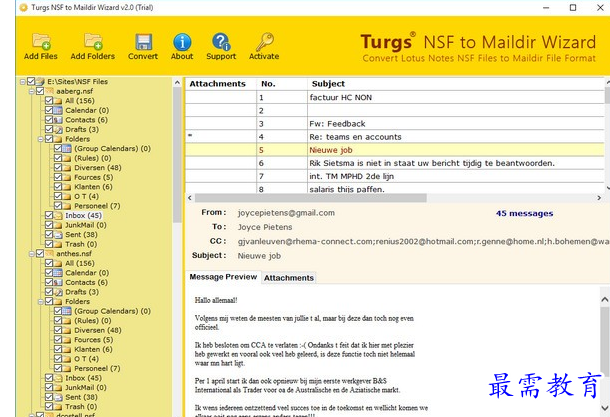Select Inbox (45) folder under anthes.nsf
The image size is (610, 417).
[83, 378]
